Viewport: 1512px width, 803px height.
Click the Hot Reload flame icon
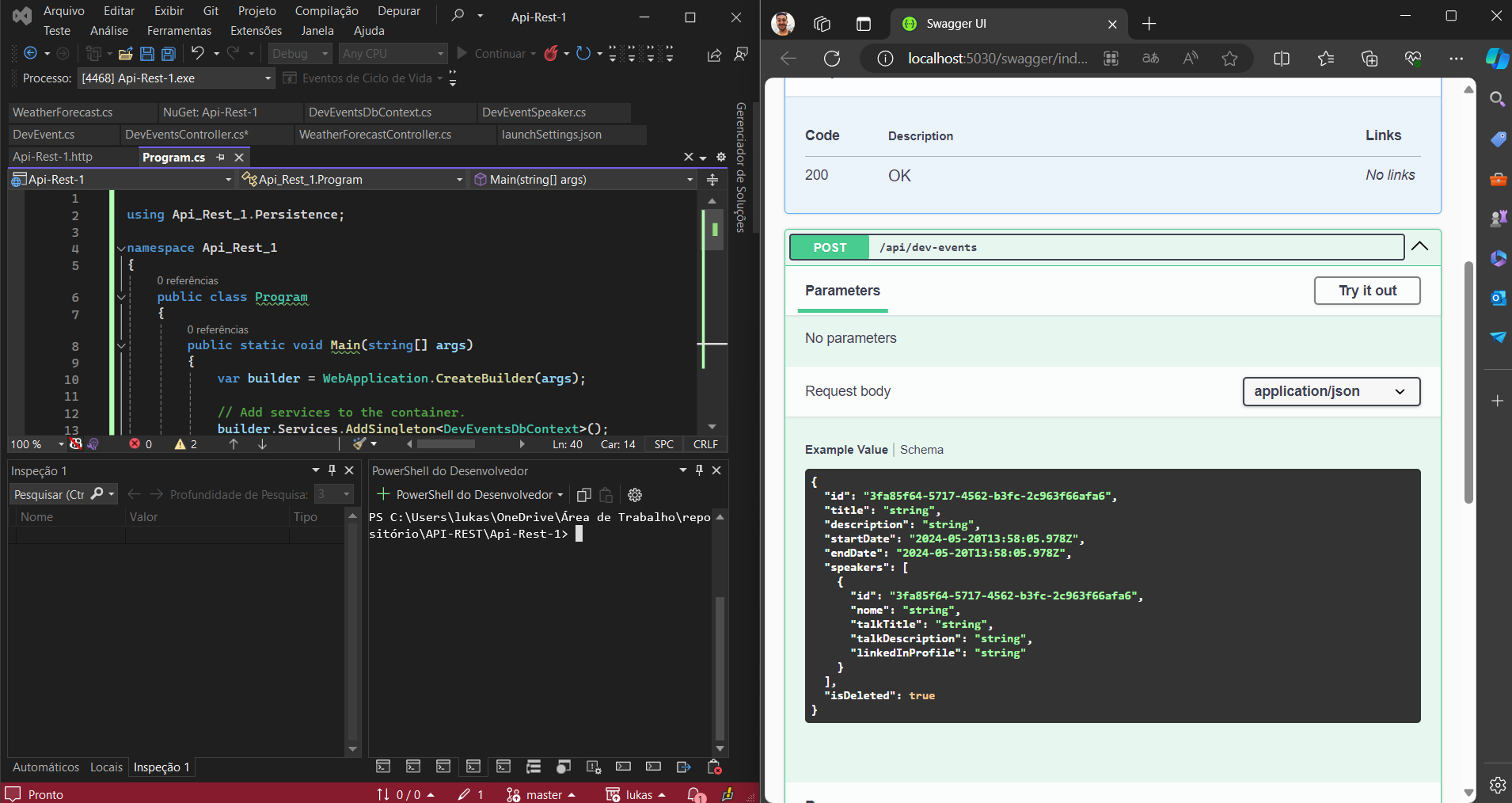click(x=551, y=53)
